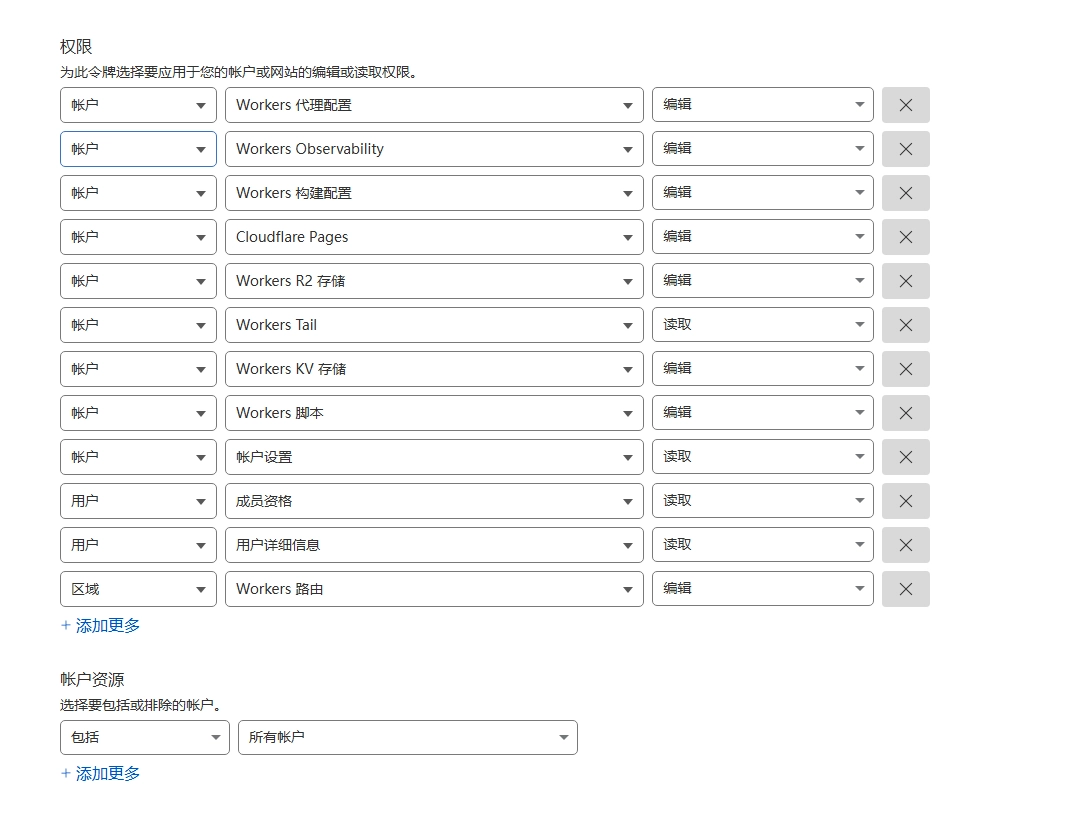The height and width of the screenshot is (818, 1073).
Task: Open access level dropdown for Workers Tail
Action: coord(762,325)
